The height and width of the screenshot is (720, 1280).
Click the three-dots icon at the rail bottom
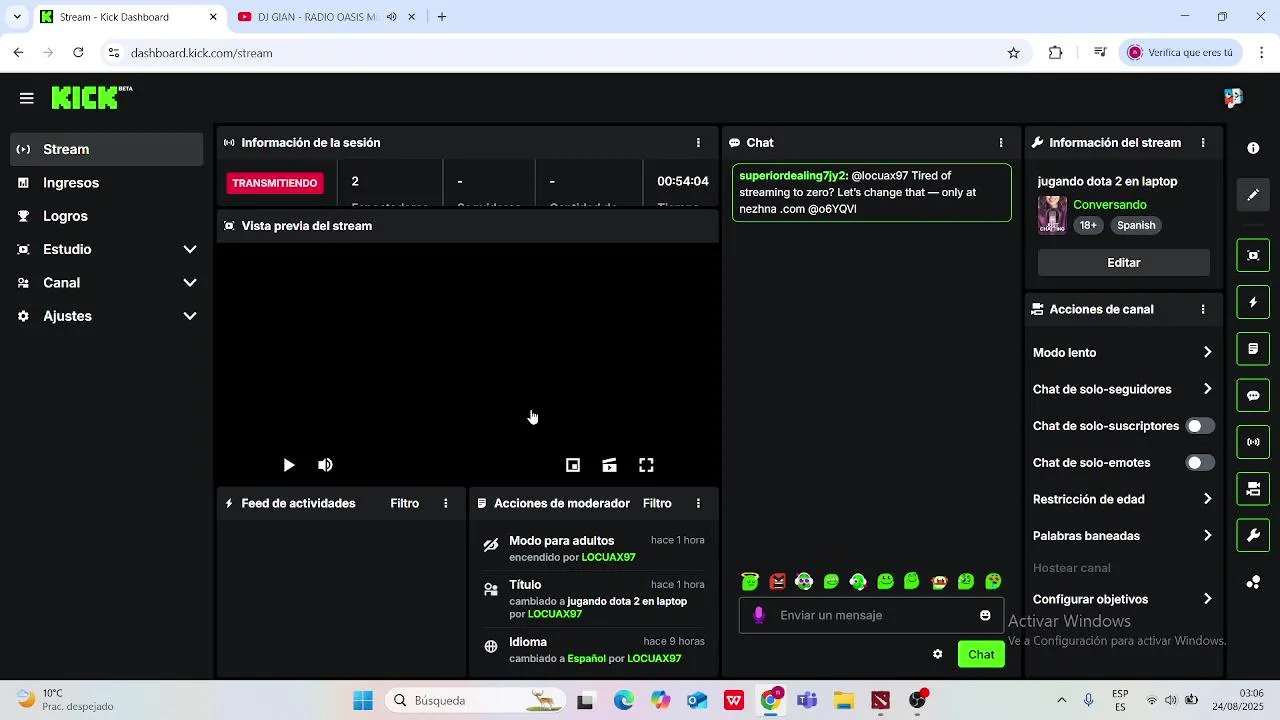tap(1253, 582)
